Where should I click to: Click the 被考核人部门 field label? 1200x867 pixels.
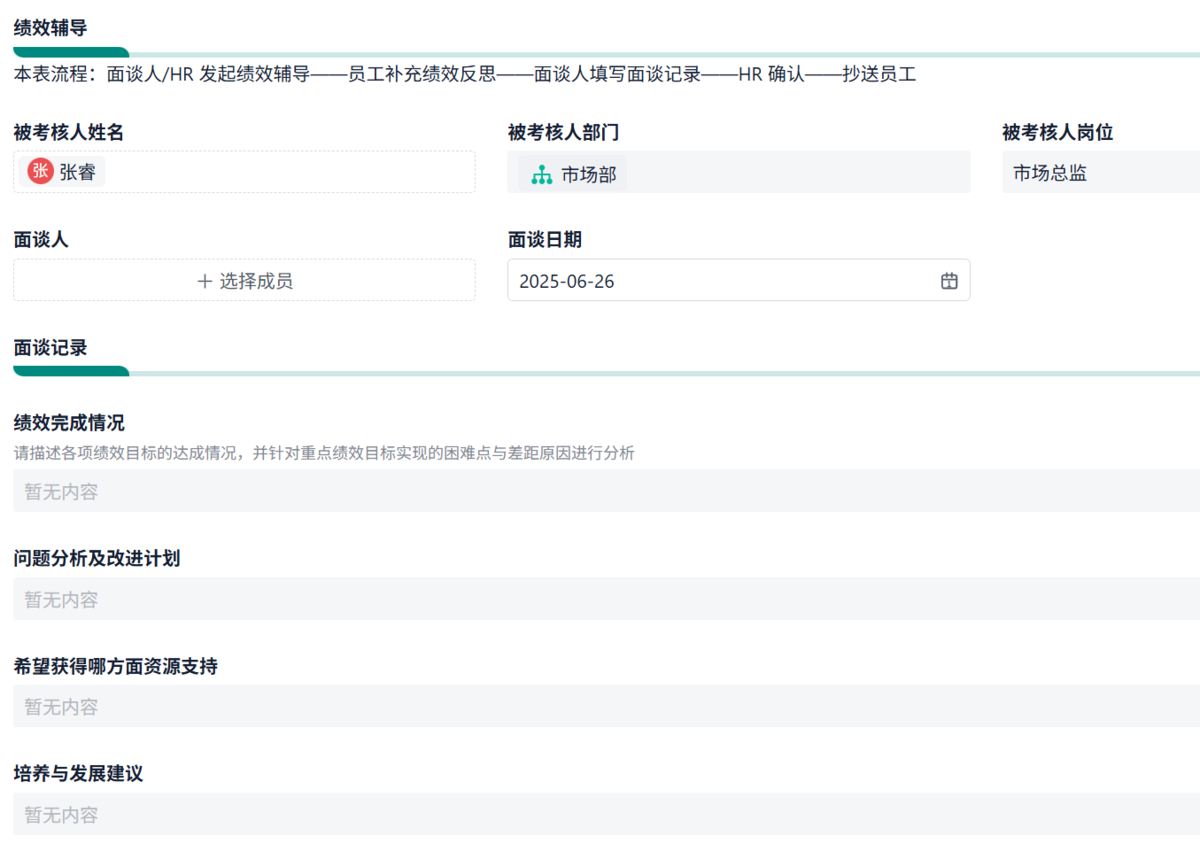click(x=563, y=132)
